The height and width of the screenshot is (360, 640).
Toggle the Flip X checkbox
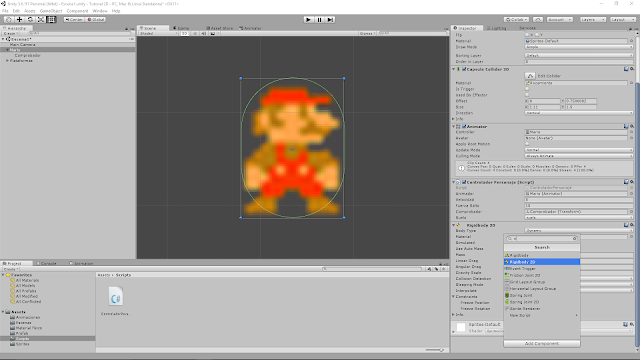coord(527,35)
